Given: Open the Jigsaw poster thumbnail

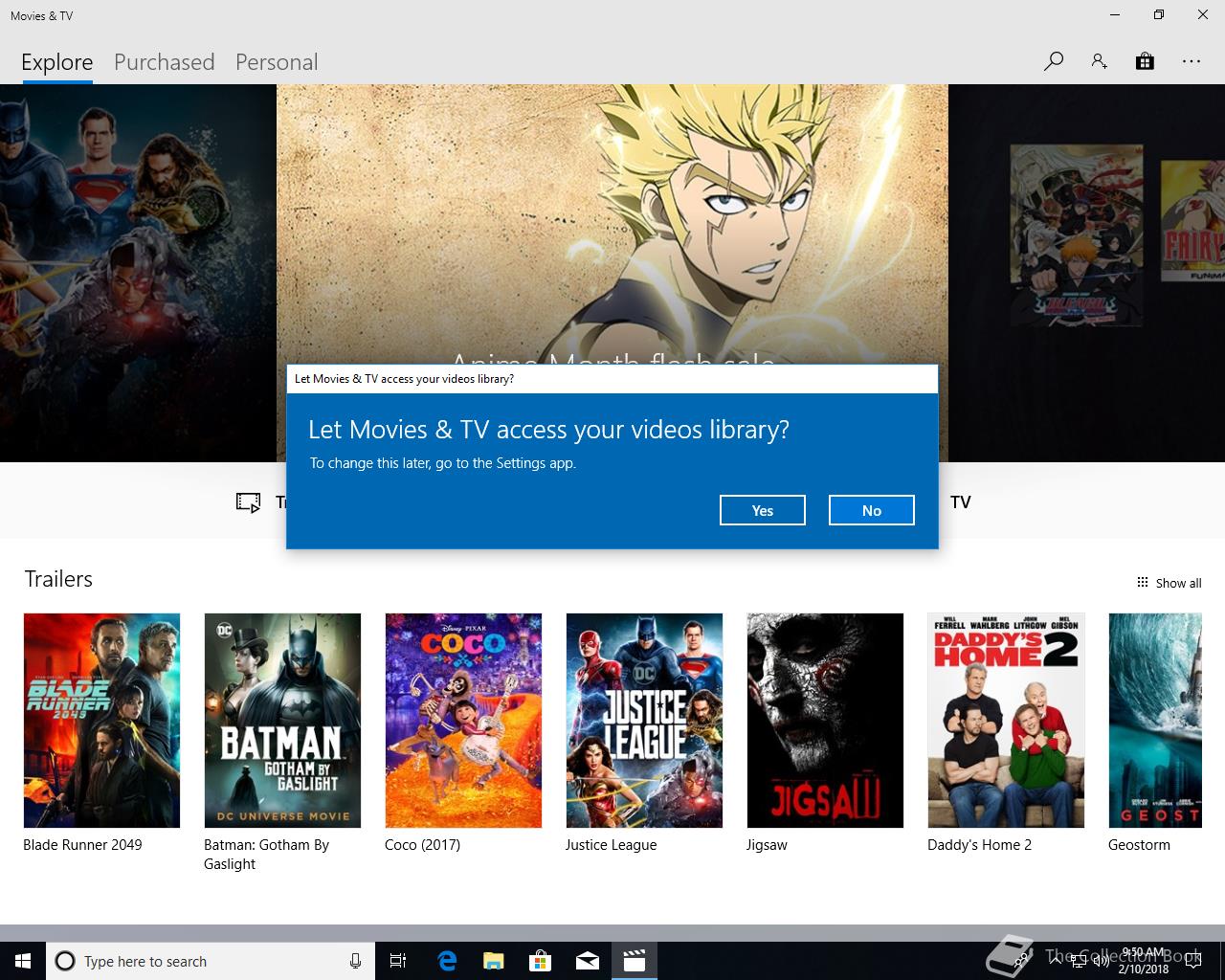Looking at the screenshot, I should point(825,721).
